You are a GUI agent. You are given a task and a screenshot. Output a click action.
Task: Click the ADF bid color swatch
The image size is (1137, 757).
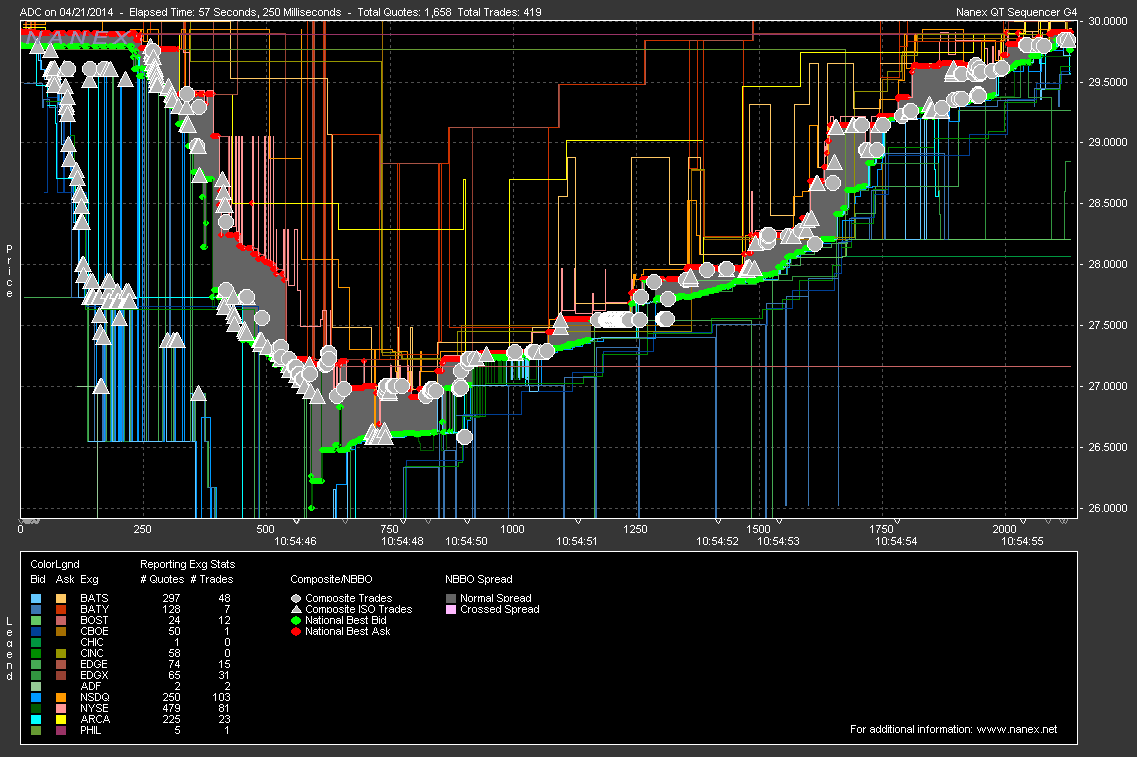[x=36, y=686]
